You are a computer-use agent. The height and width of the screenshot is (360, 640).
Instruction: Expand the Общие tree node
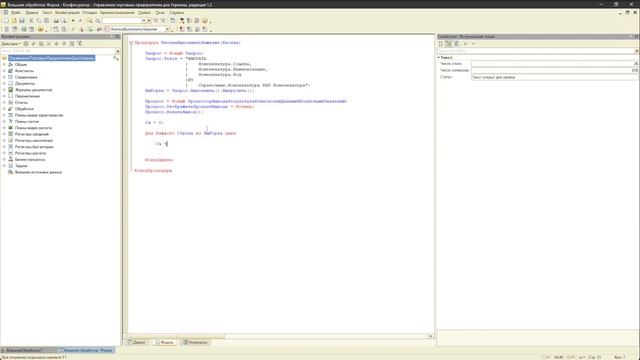click(x=4, y=64)
